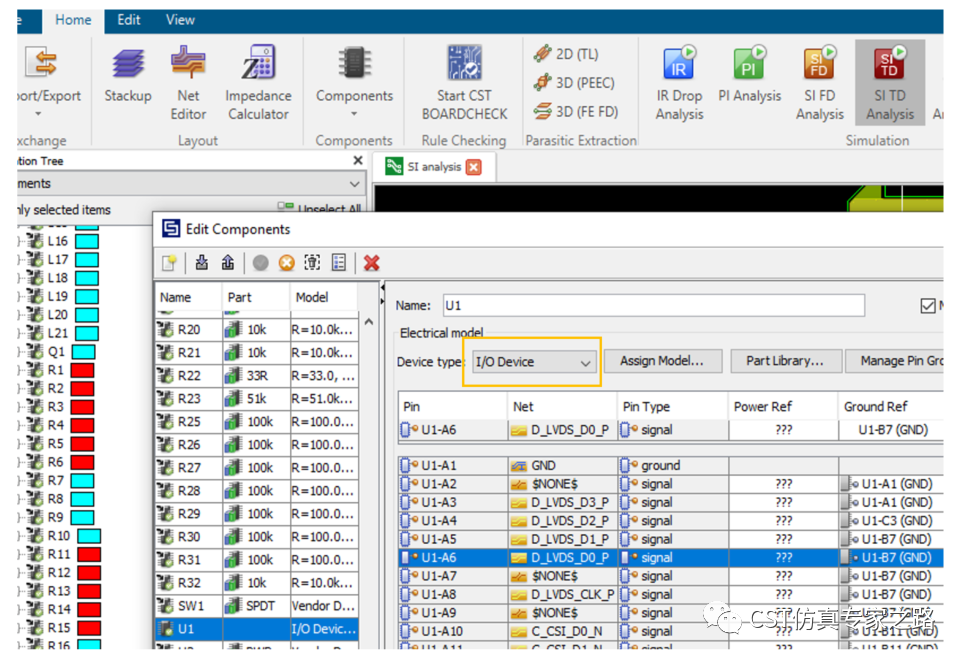Run SI FD Analysis
Image resolution: width=967 pixels, height=662 pixels.
click(819, 83)
